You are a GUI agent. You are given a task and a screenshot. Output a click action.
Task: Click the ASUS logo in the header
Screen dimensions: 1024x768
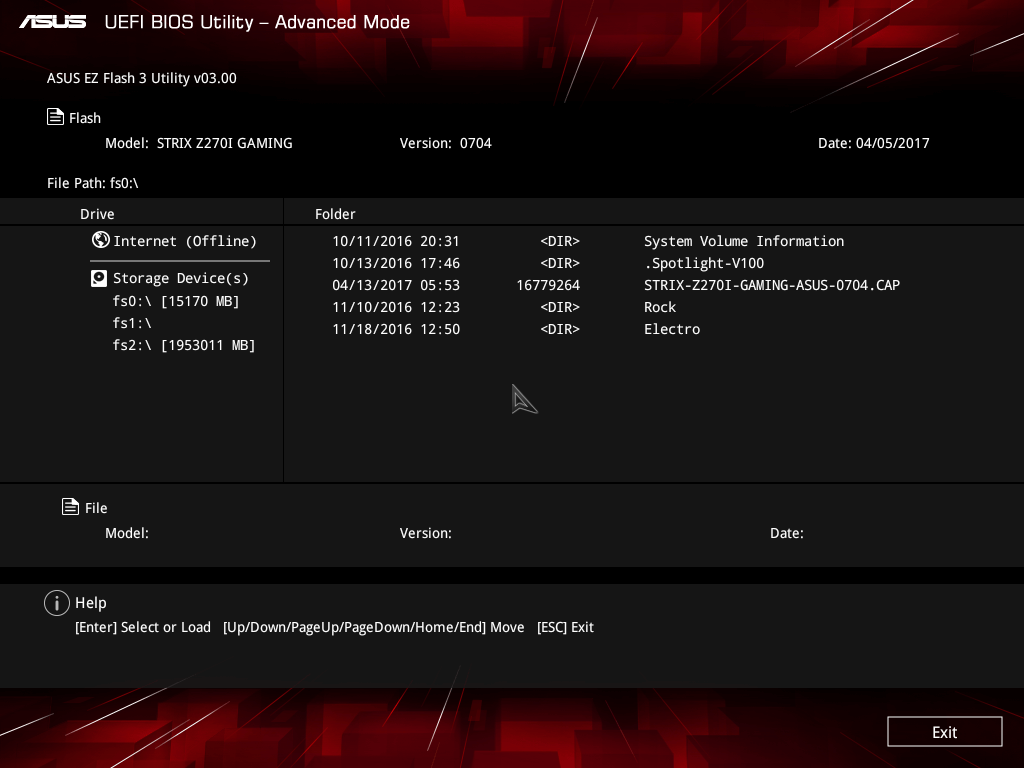[53, 22]
